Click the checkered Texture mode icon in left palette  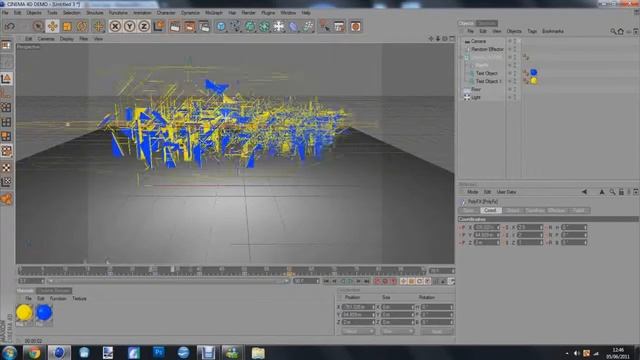coord(6,168)
